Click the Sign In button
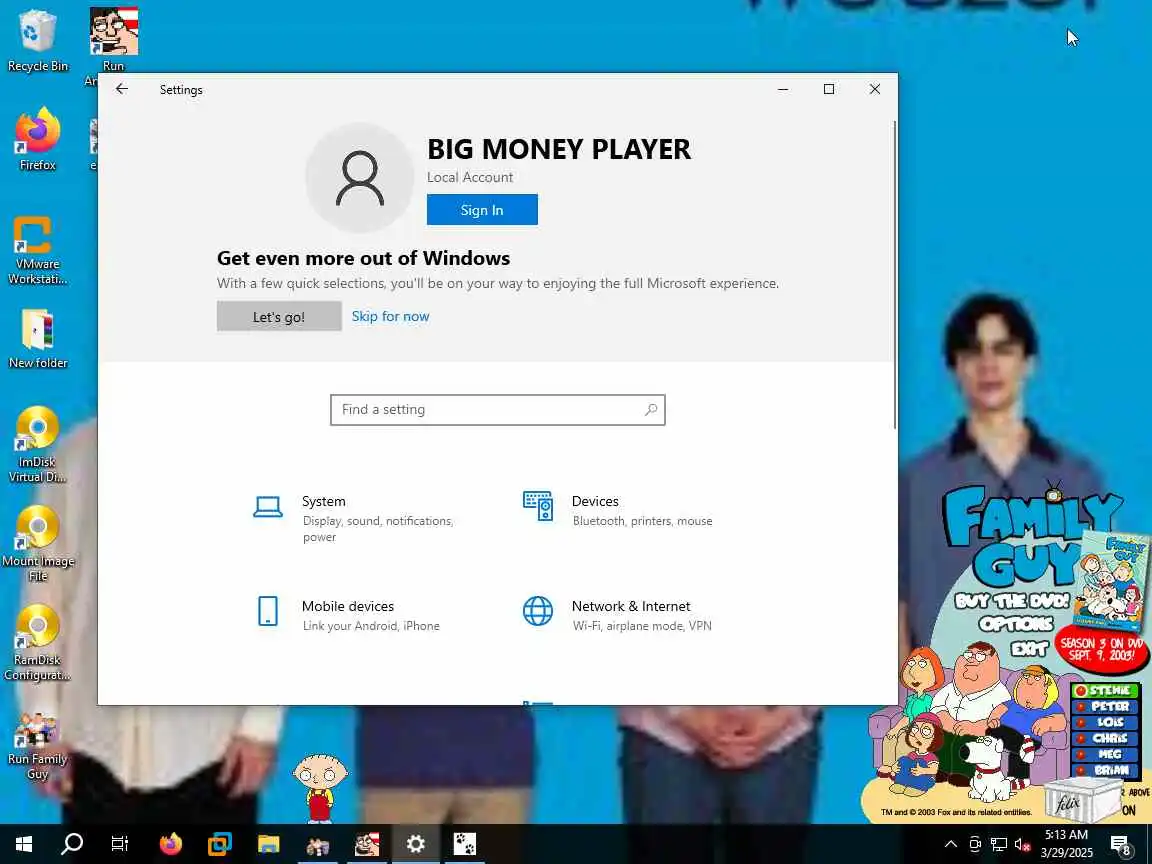The height and width of the screenshot is (864, 1152). click(482, 209)
